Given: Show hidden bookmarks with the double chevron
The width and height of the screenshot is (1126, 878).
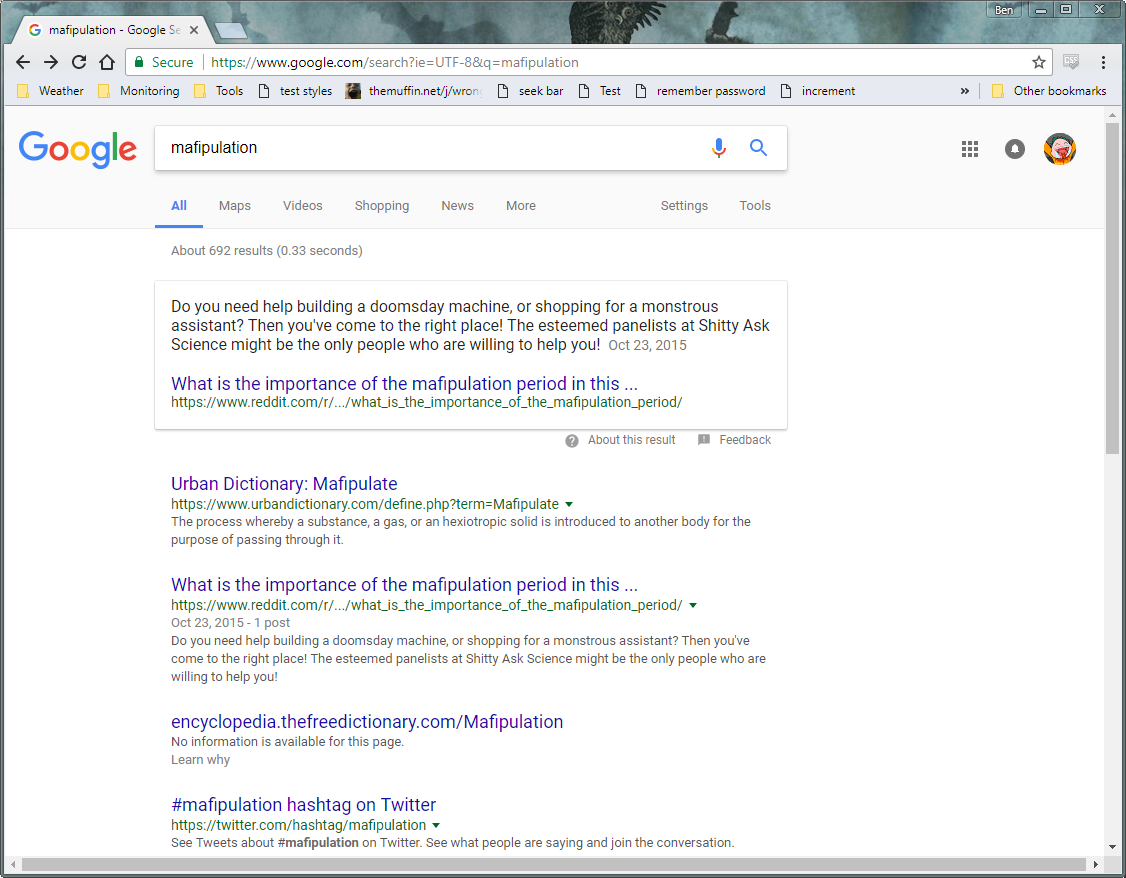Looking at the screenshot, I should pos(964,91).
